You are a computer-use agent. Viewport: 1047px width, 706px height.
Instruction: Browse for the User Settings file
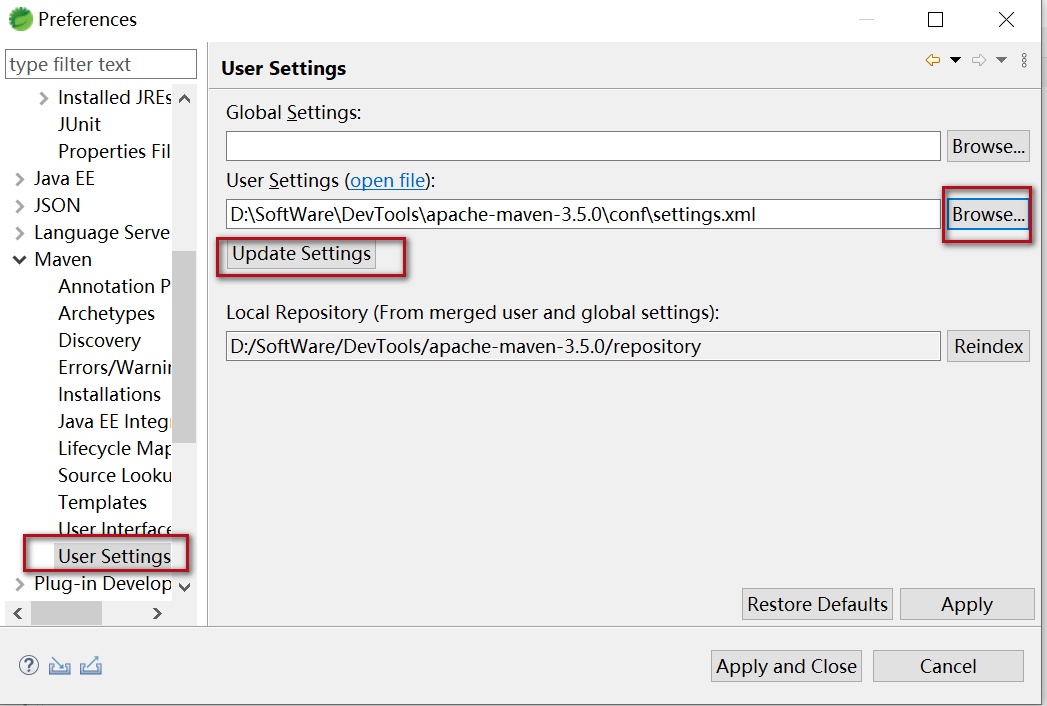coord(988,214)
